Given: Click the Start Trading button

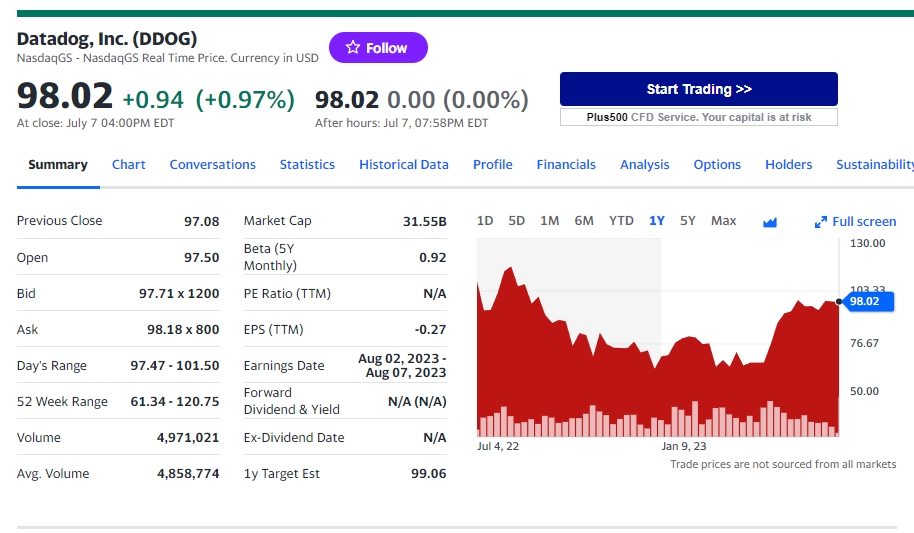Looking at the screenshot, I should (x=699, y=89).
